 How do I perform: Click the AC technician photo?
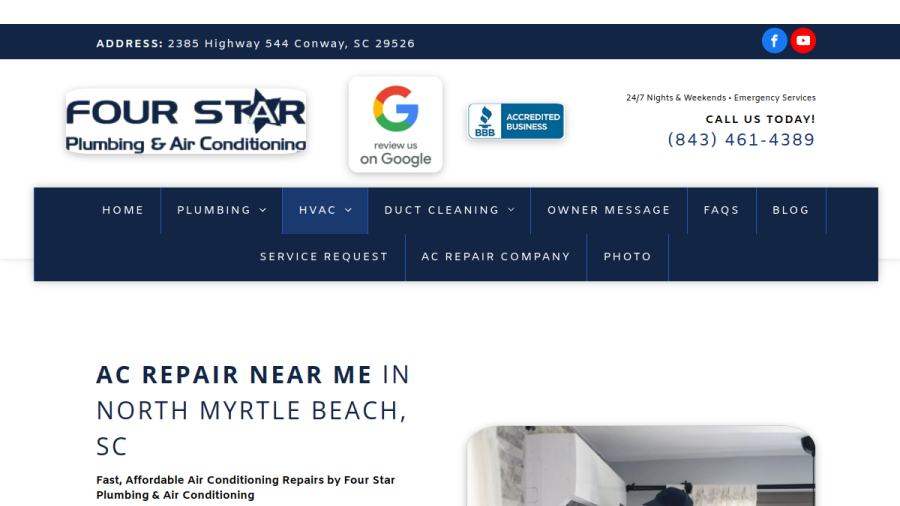coord(641,466)
